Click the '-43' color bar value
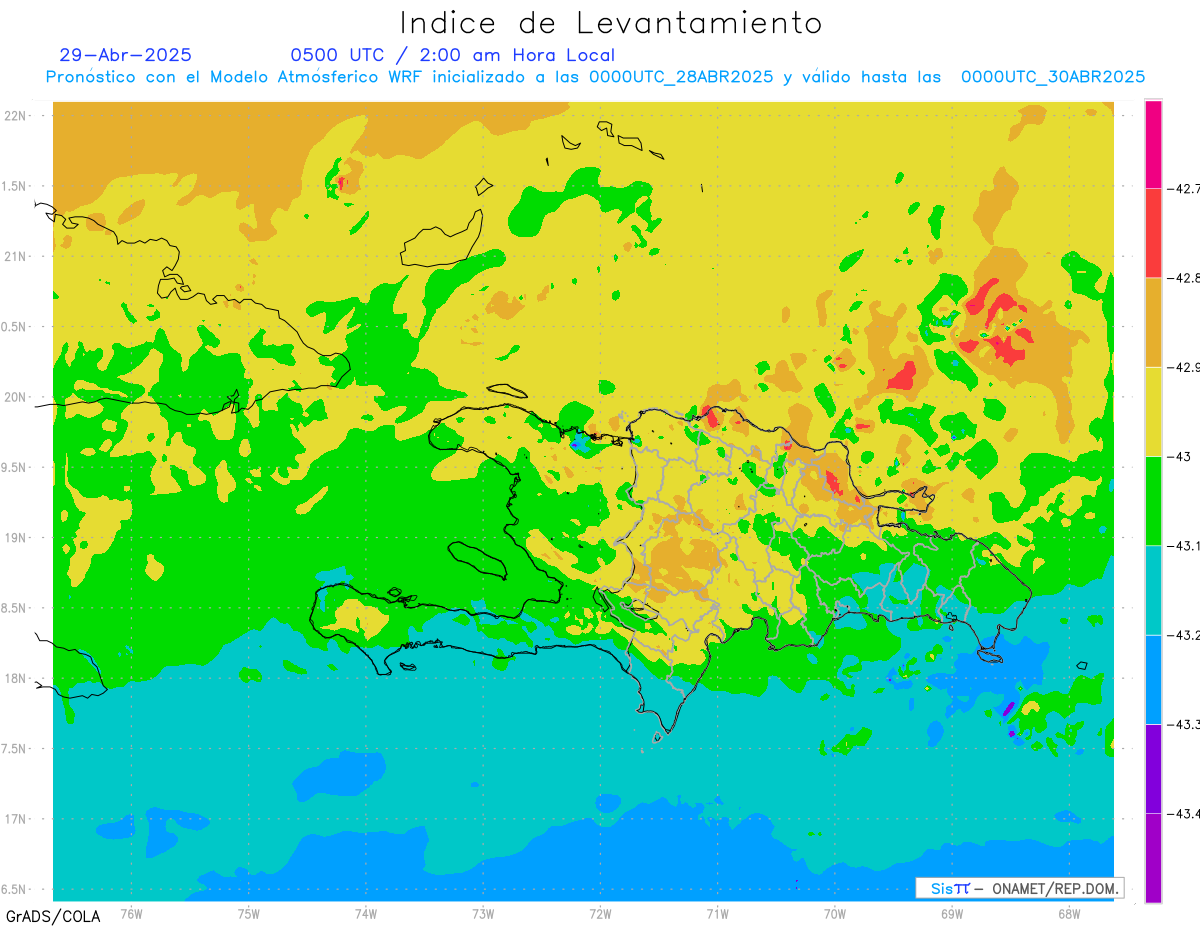The width and height of the screenshot is (1200, 927). point(1179,456)
